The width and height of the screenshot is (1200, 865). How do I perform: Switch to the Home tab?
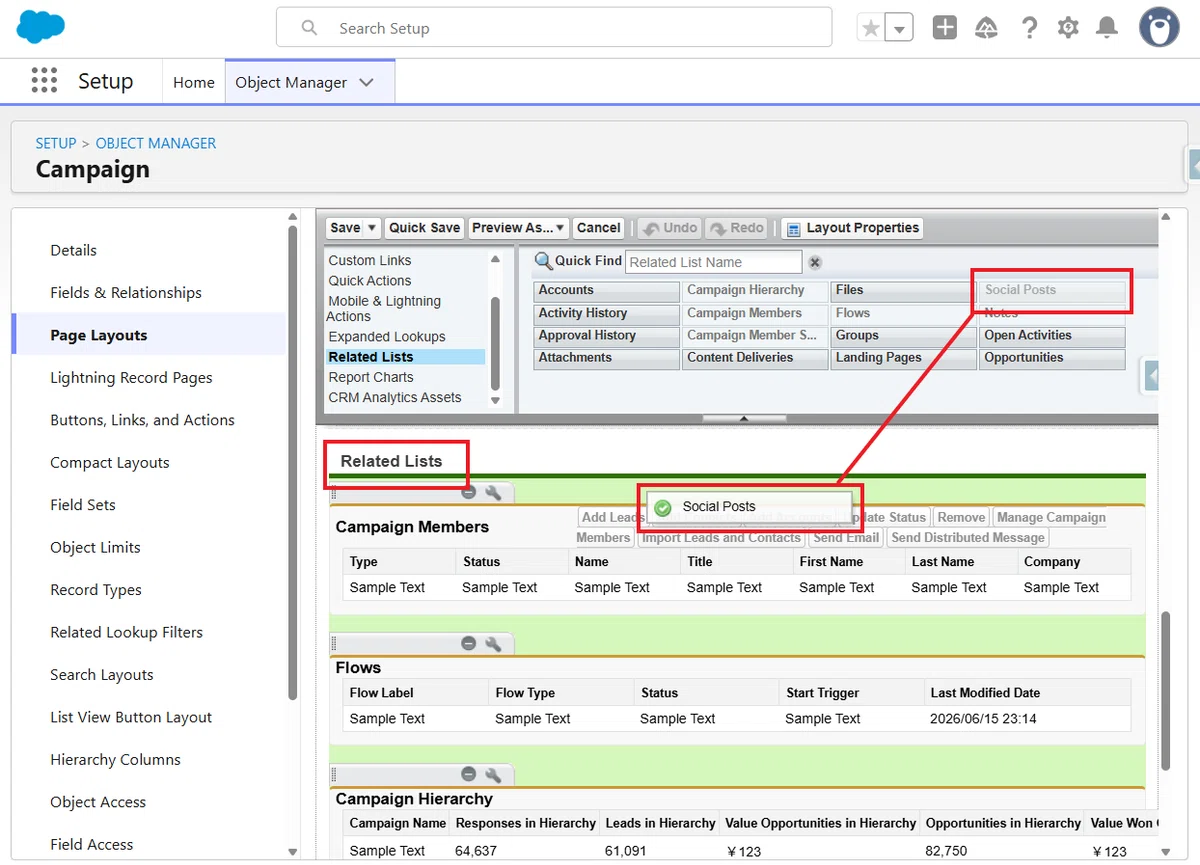click(194, 82)
